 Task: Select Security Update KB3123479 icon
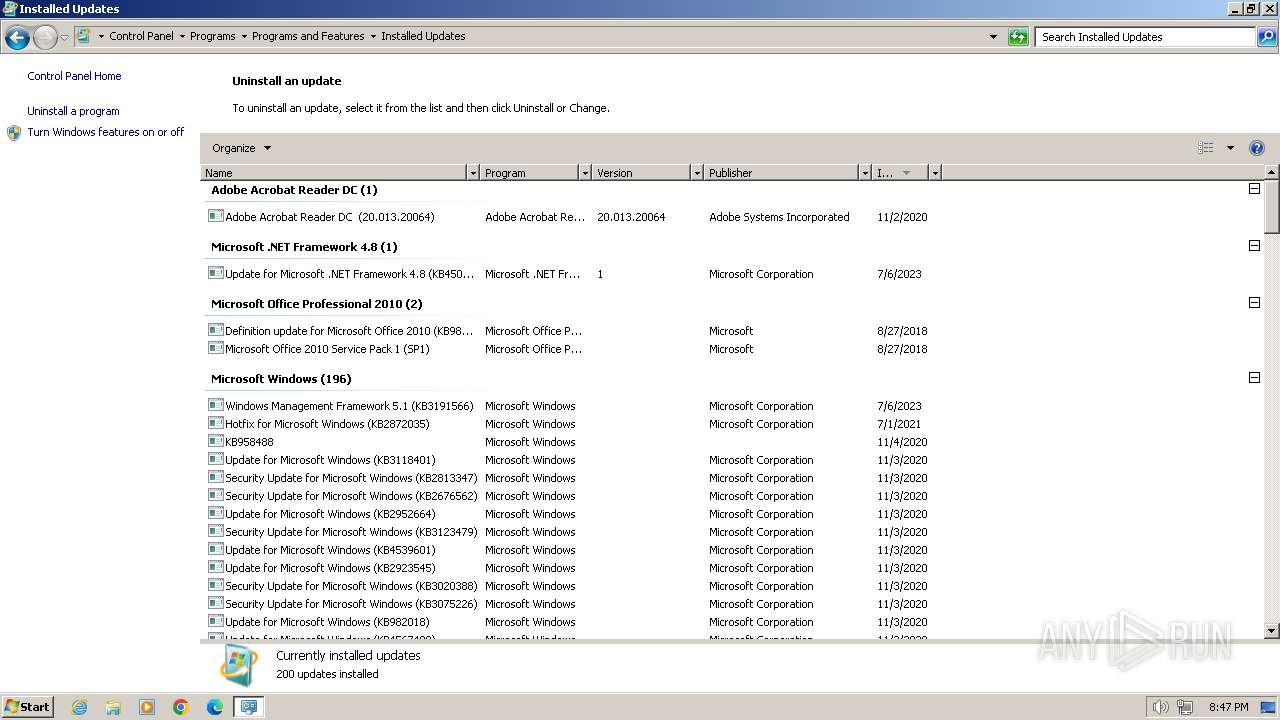(215, 531)
